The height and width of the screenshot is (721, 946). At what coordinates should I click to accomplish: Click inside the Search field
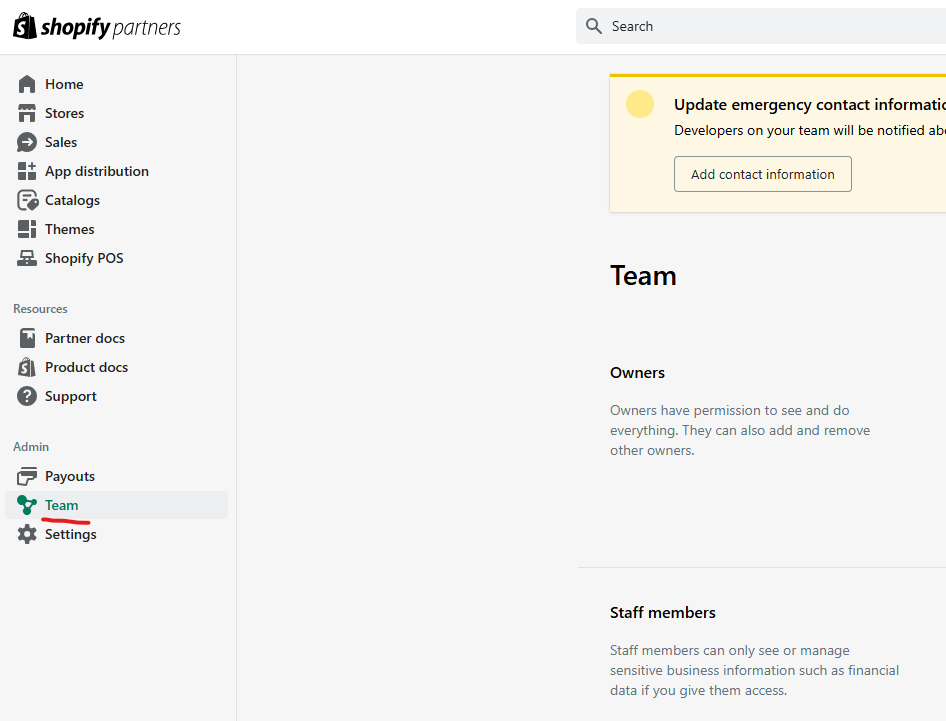[700, 25]
